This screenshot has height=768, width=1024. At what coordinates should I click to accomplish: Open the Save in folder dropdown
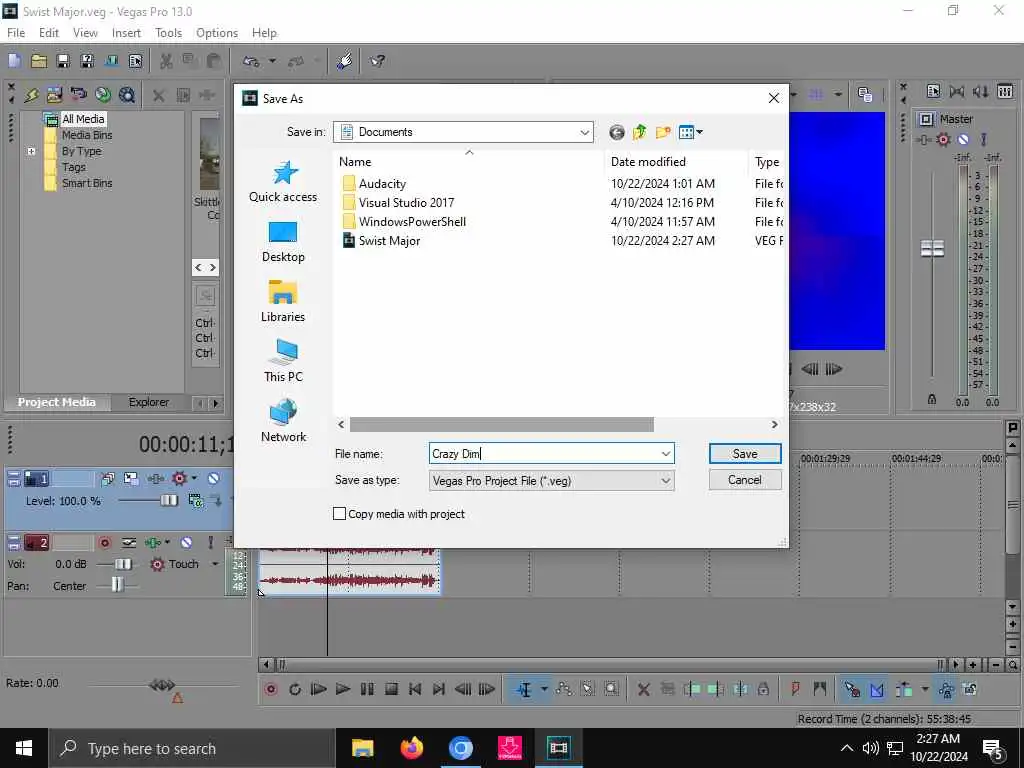click(x=584, y=133)
